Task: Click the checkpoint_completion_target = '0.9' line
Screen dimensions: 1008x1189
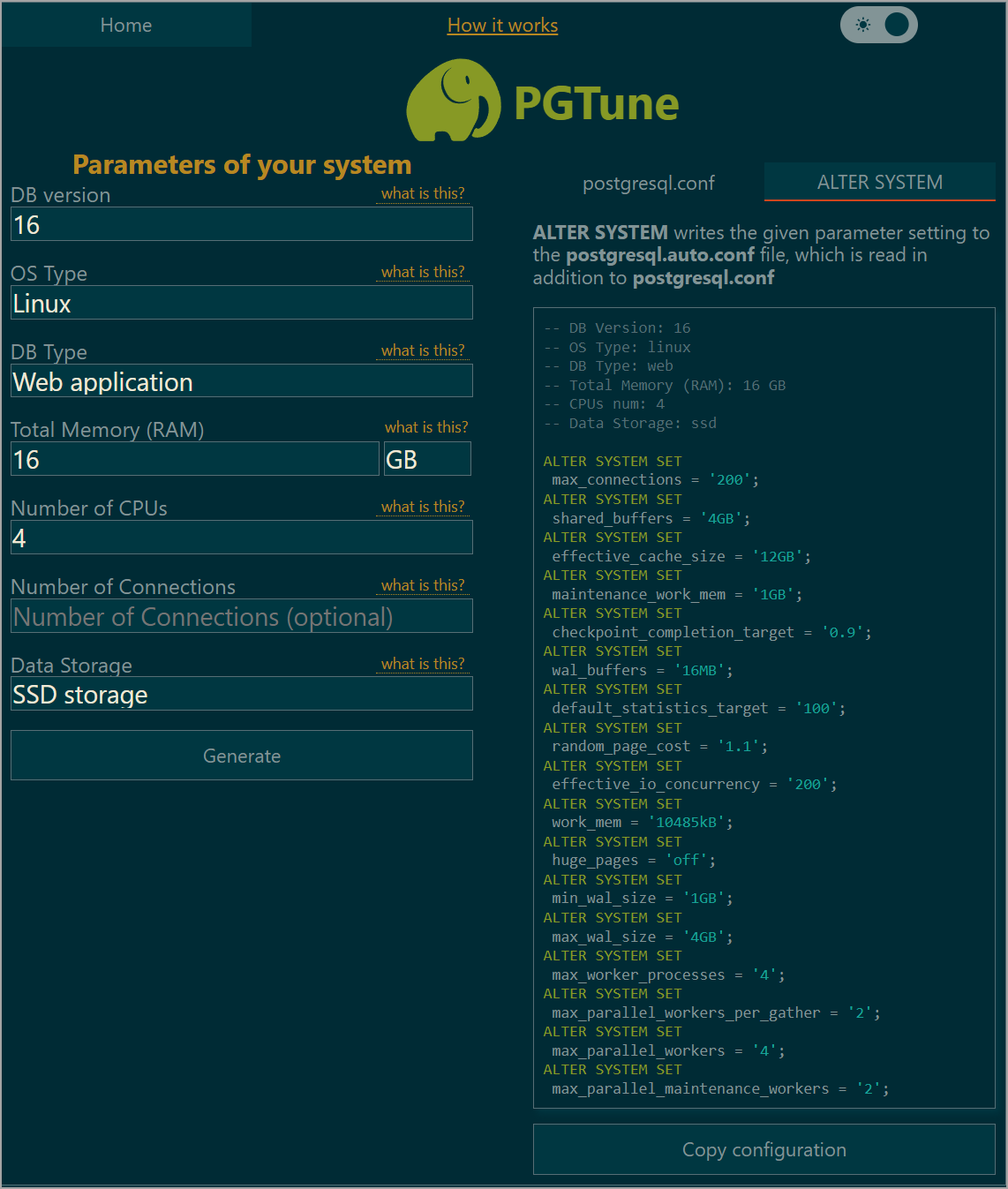Action: point(711,632)
